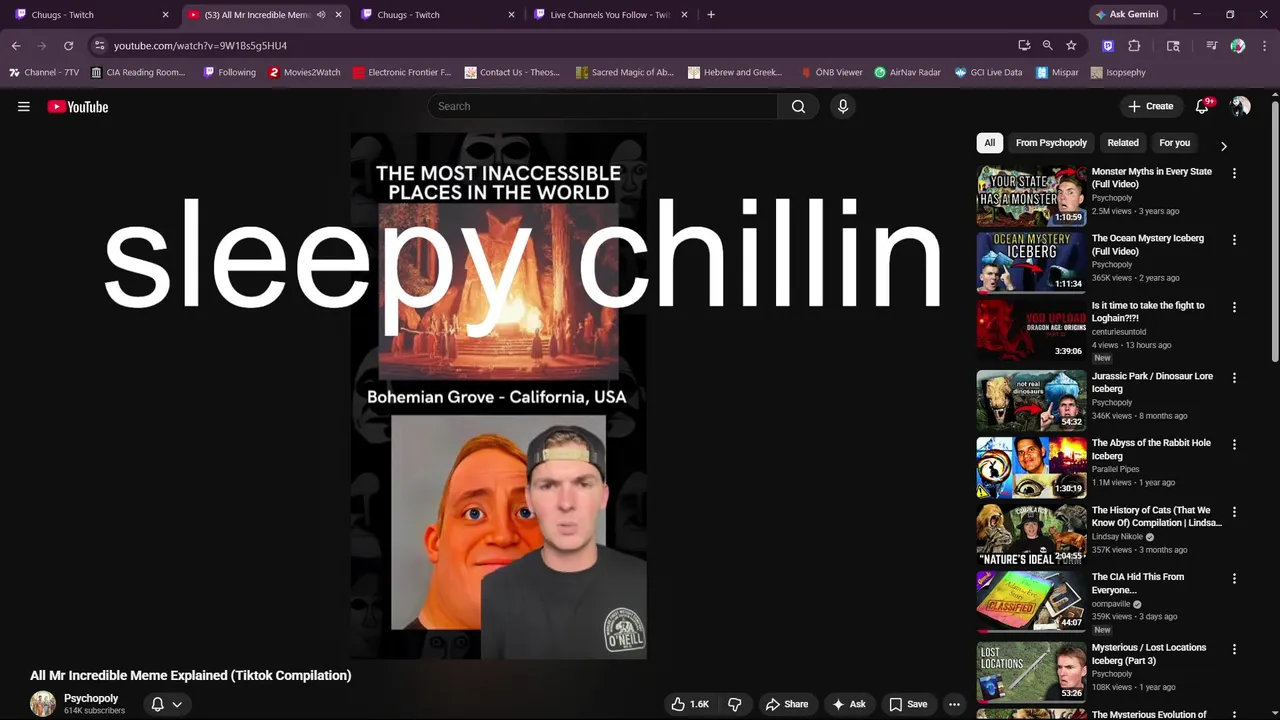
Task: Open The CIA Hid This From Everyone title
Action: point(1138,583)
